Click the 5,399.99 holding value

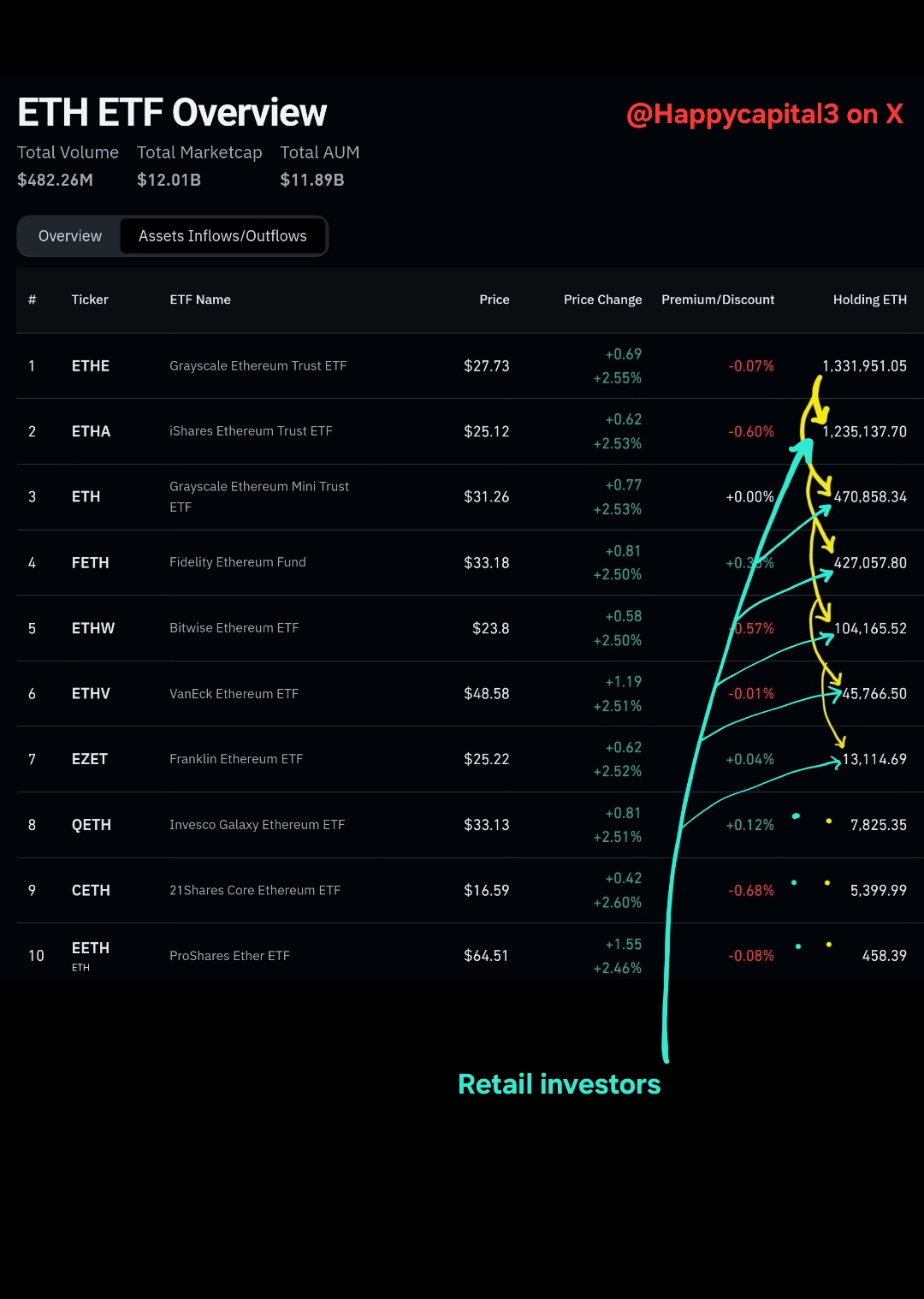(879, 891)
